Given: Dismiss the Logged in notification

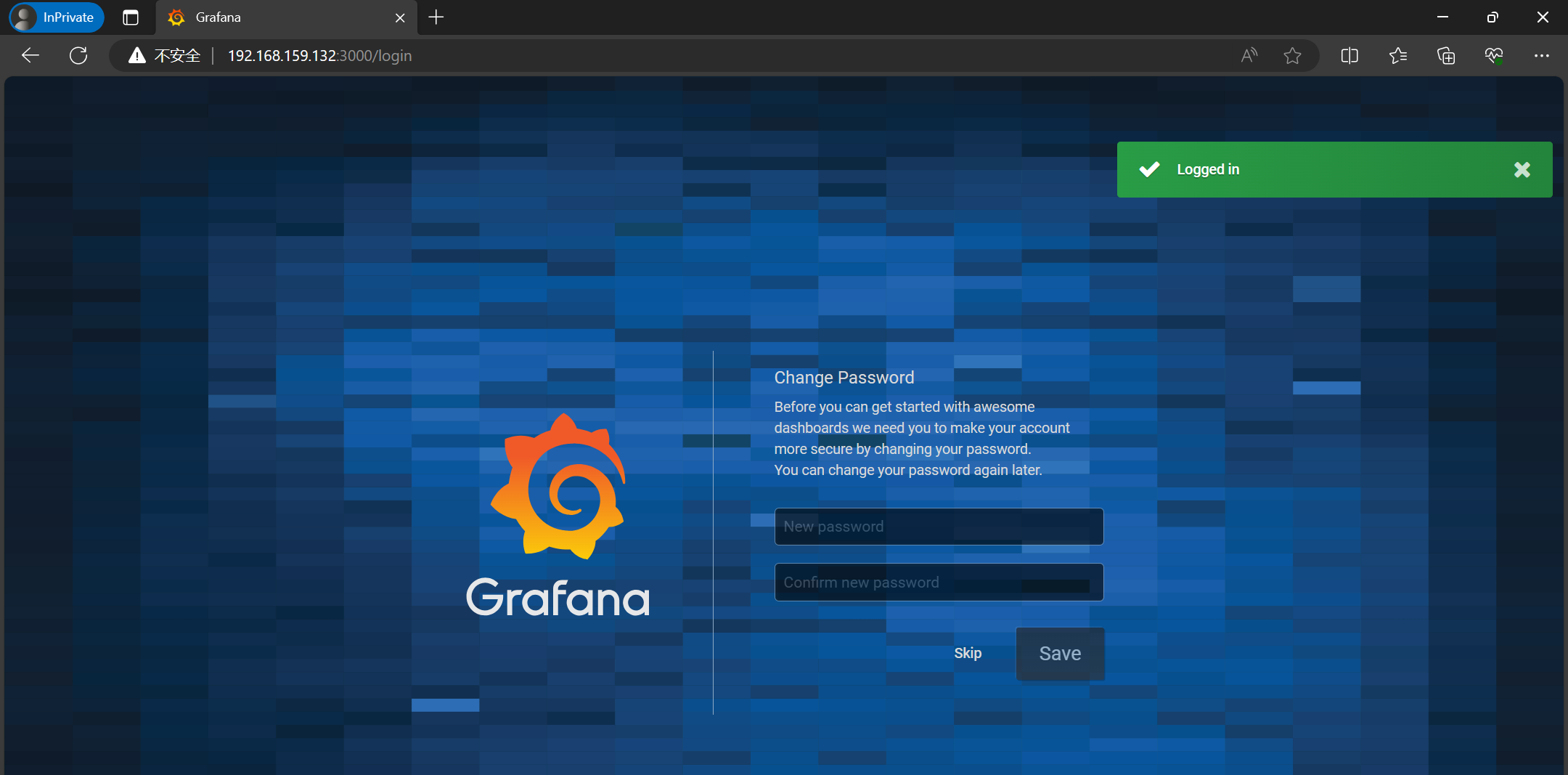Looking at the screenshot, I should pos(1522,169).
